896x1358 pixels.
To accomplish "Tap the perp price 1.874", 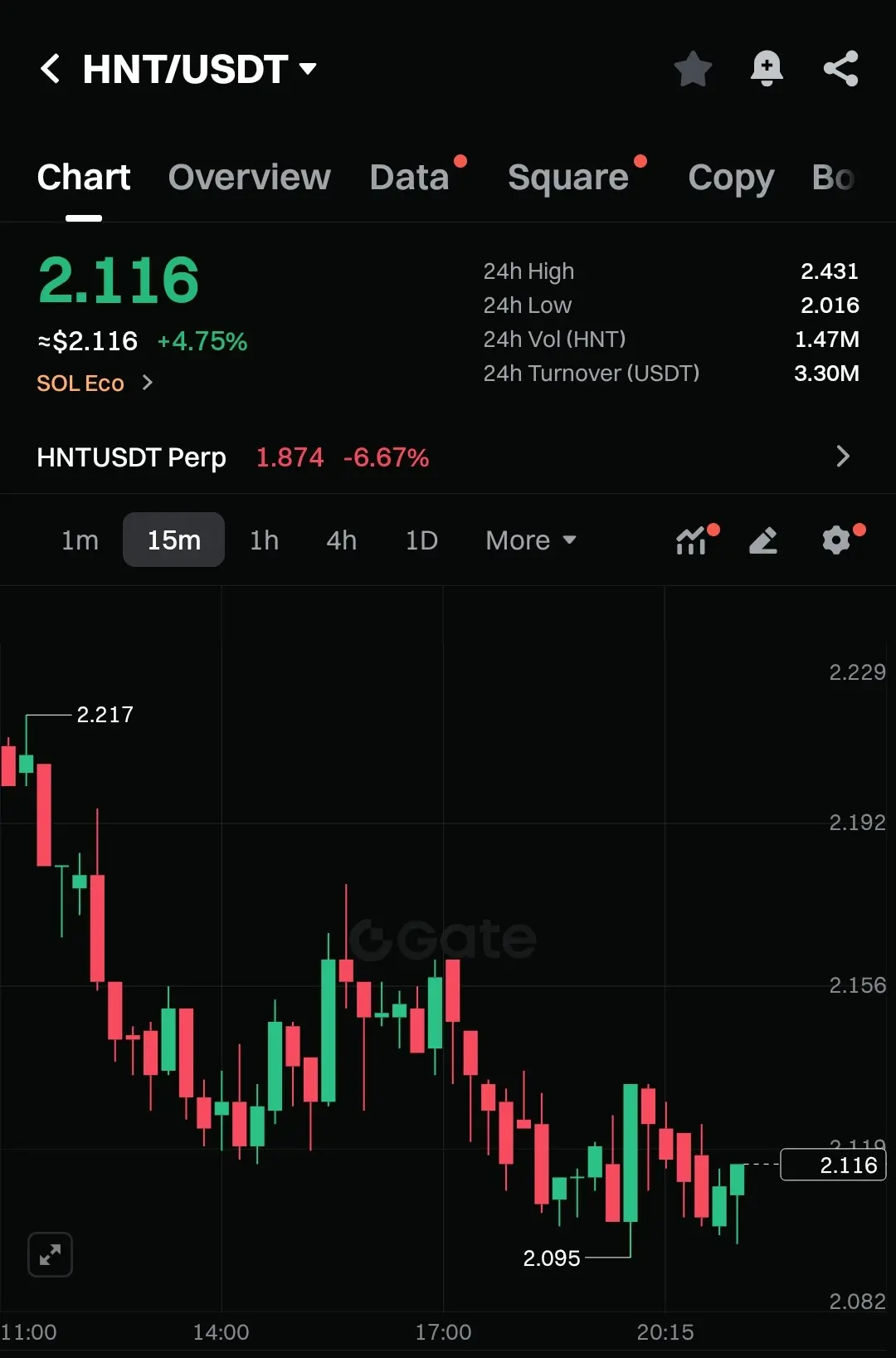I will coord(290,457).
